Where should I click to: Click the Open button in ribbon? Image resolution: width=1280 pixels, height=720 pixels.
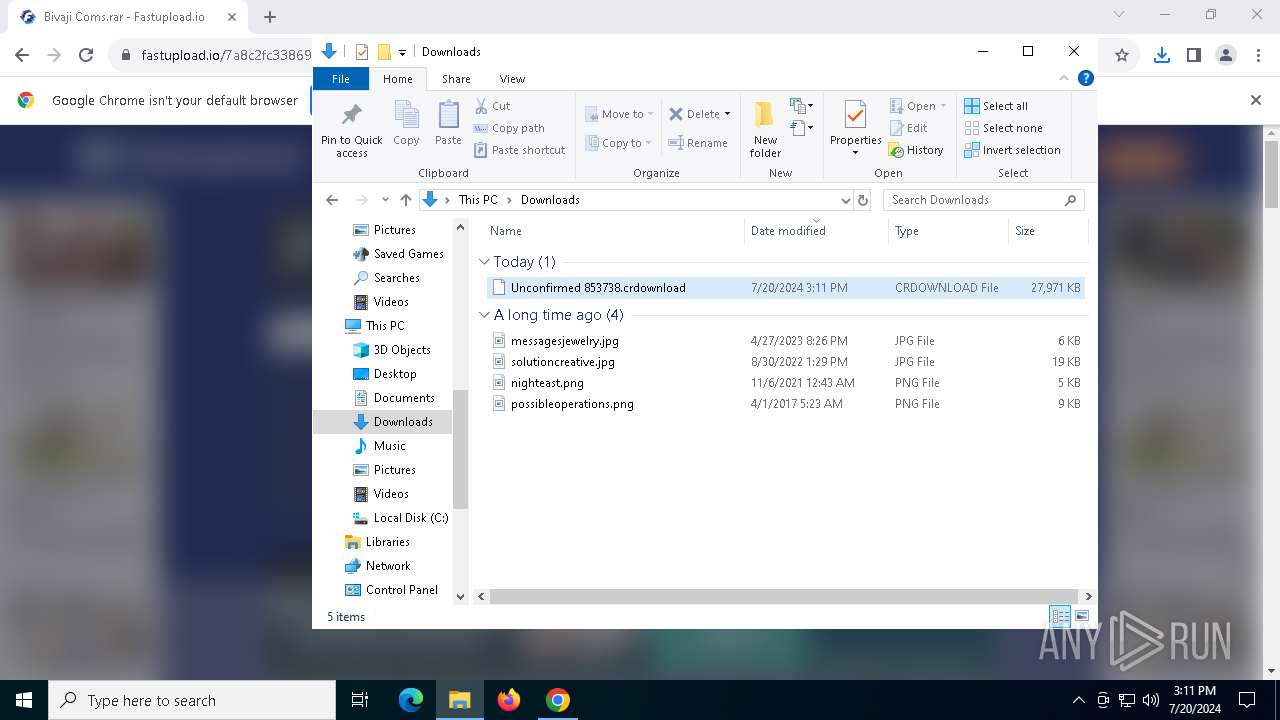click(x=917, y=106)
